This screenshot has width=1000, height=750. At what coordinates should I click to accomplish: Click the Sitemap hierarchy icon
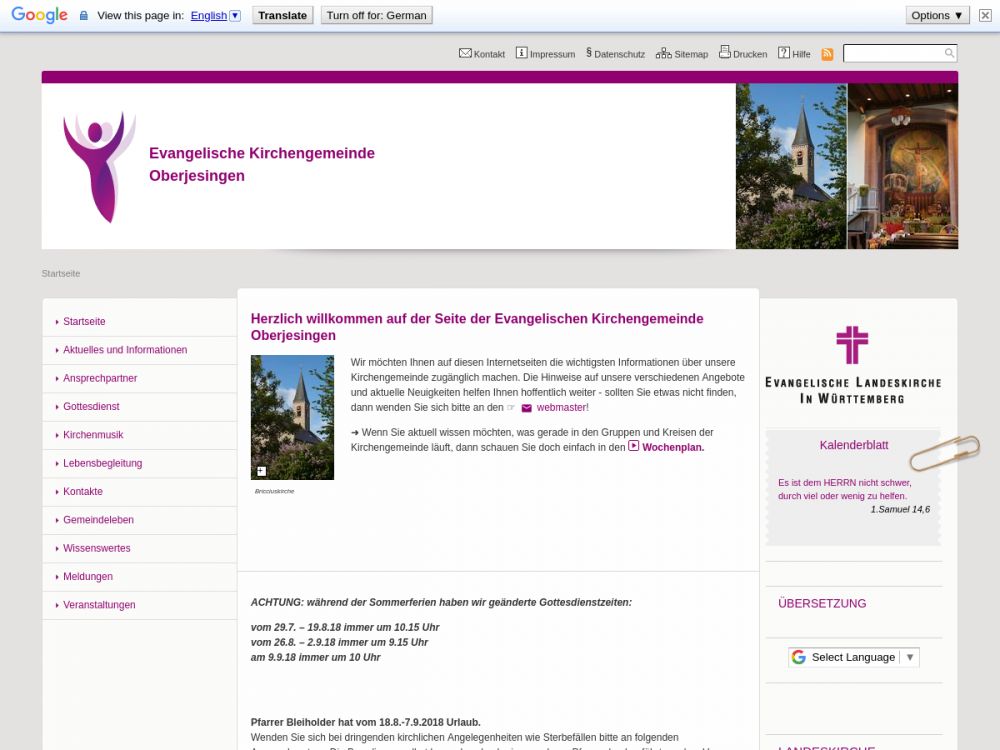(x=663, y=53)
